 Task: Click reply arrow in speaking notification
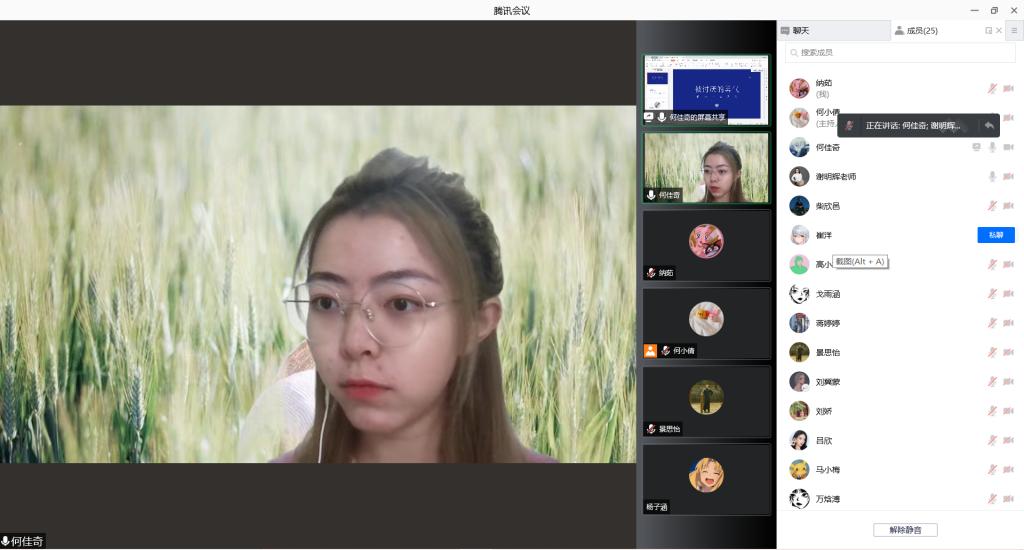[x=988, y=125]
